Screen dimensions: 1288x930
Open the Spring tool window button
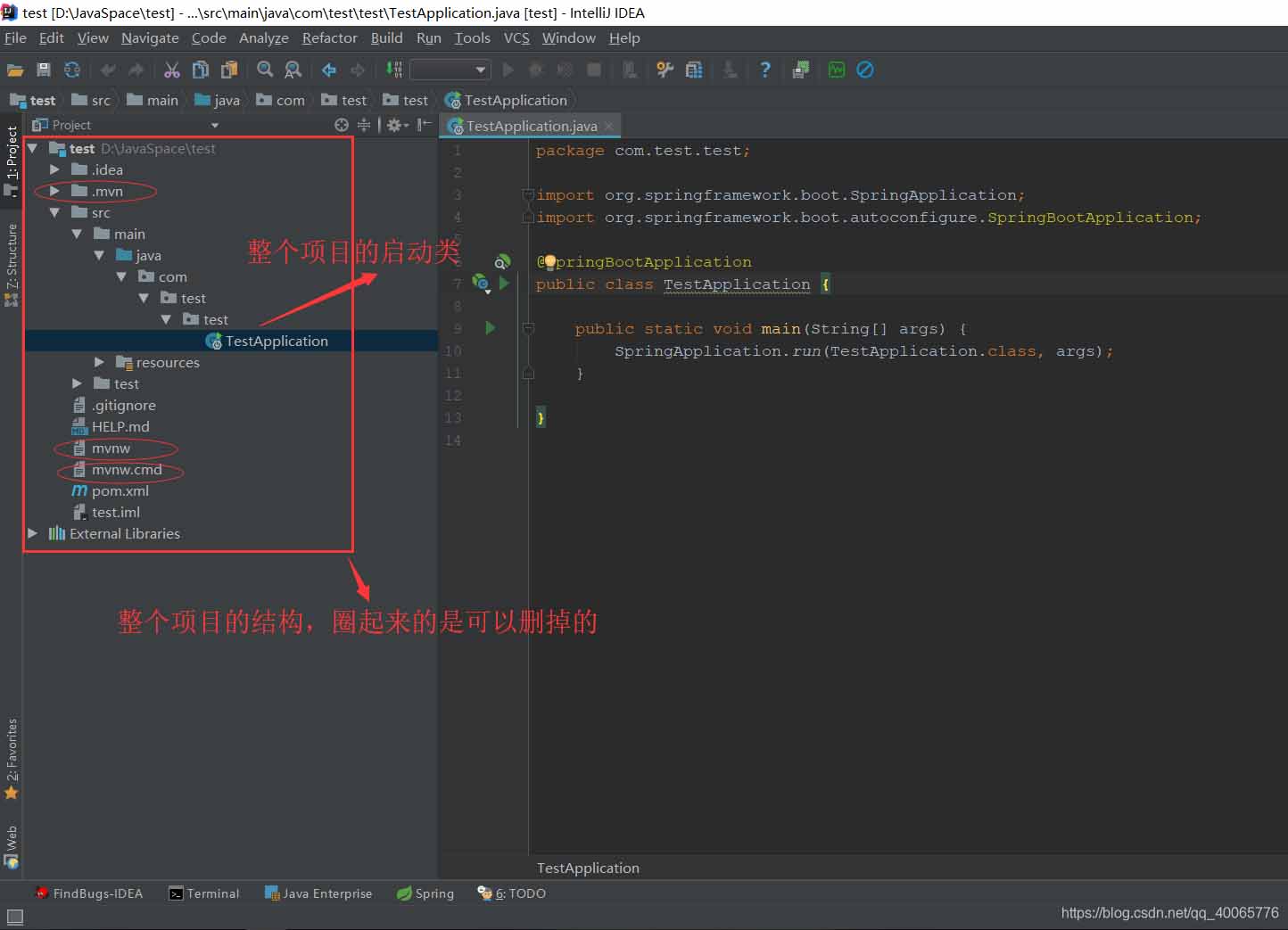[x=426, y=893]
